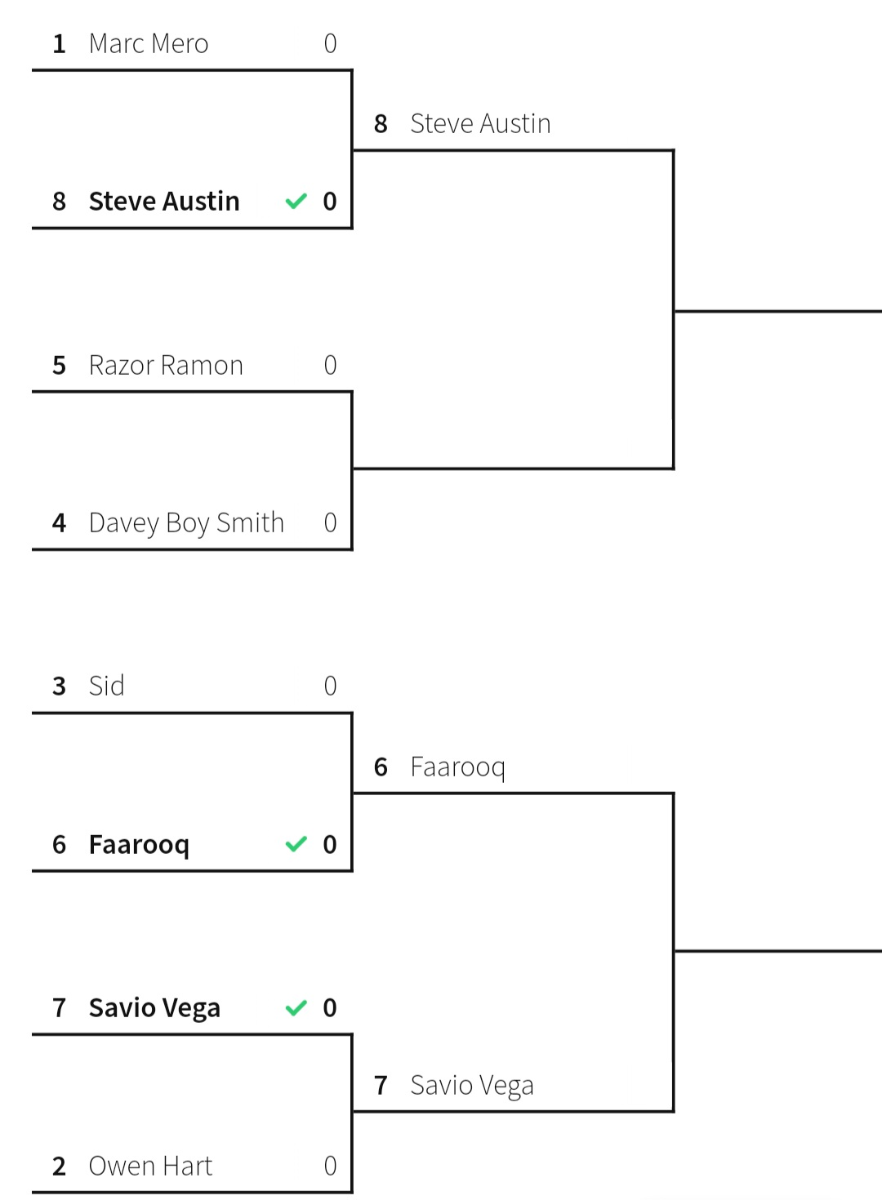This screenshot has height=1200, width=882.
Task: Select the bold Steve Austin first-round entry
Action: pos(164,202)
